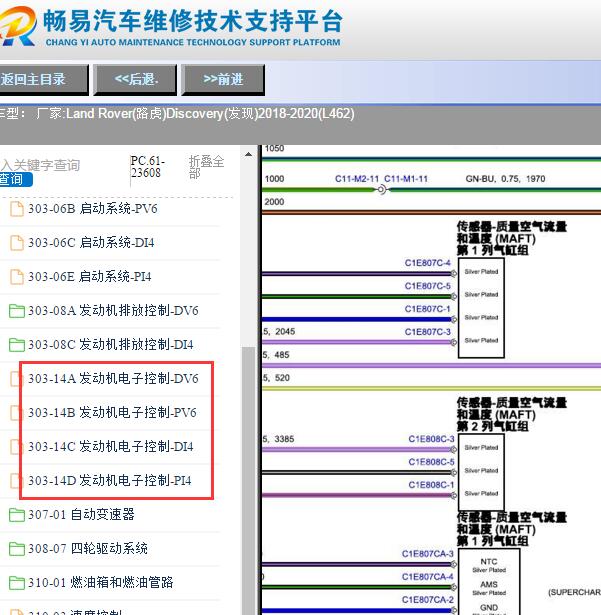The image size is (601, 615).
Task: Open 303-06B 启动系统-PV6 entry
Action: pyautogui.click(x=93, y=209)
